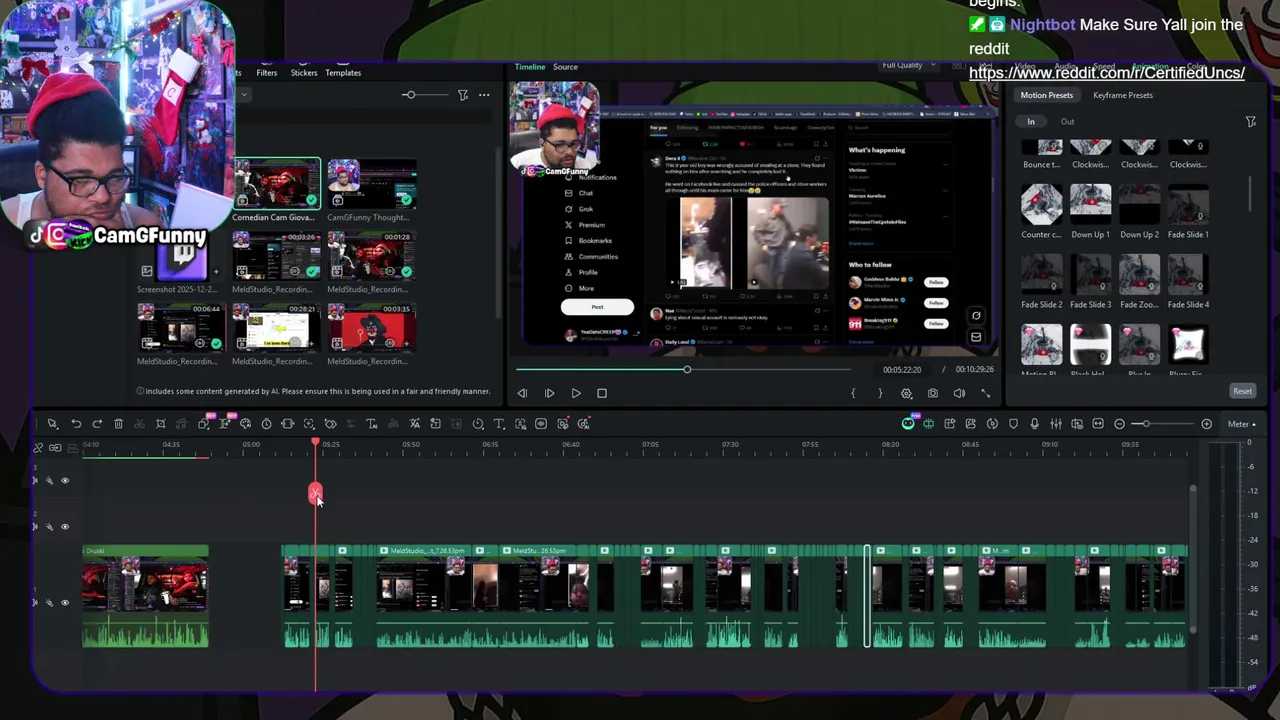Select the Out animation tab
Screen dimensions: 1280x720
click(x=1068, y=122)
